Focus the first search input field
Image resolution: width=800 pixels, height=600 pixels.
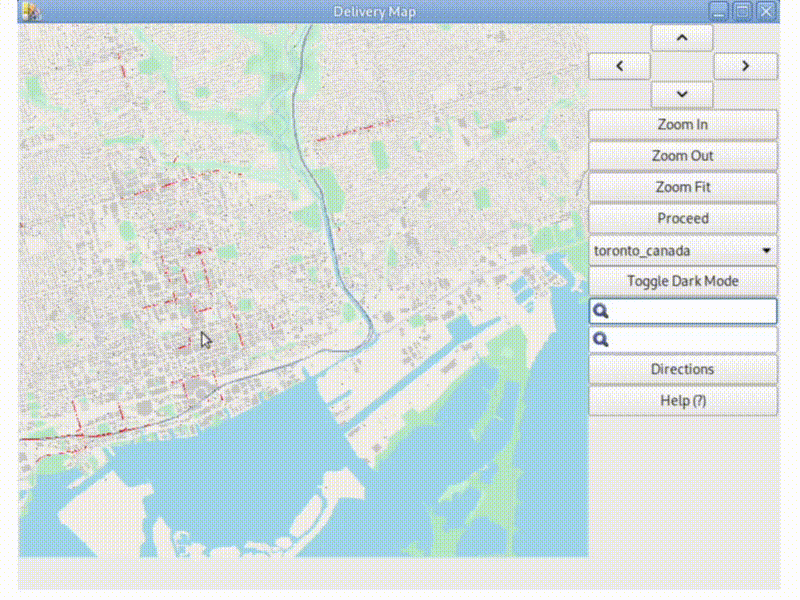coord(692,311)
